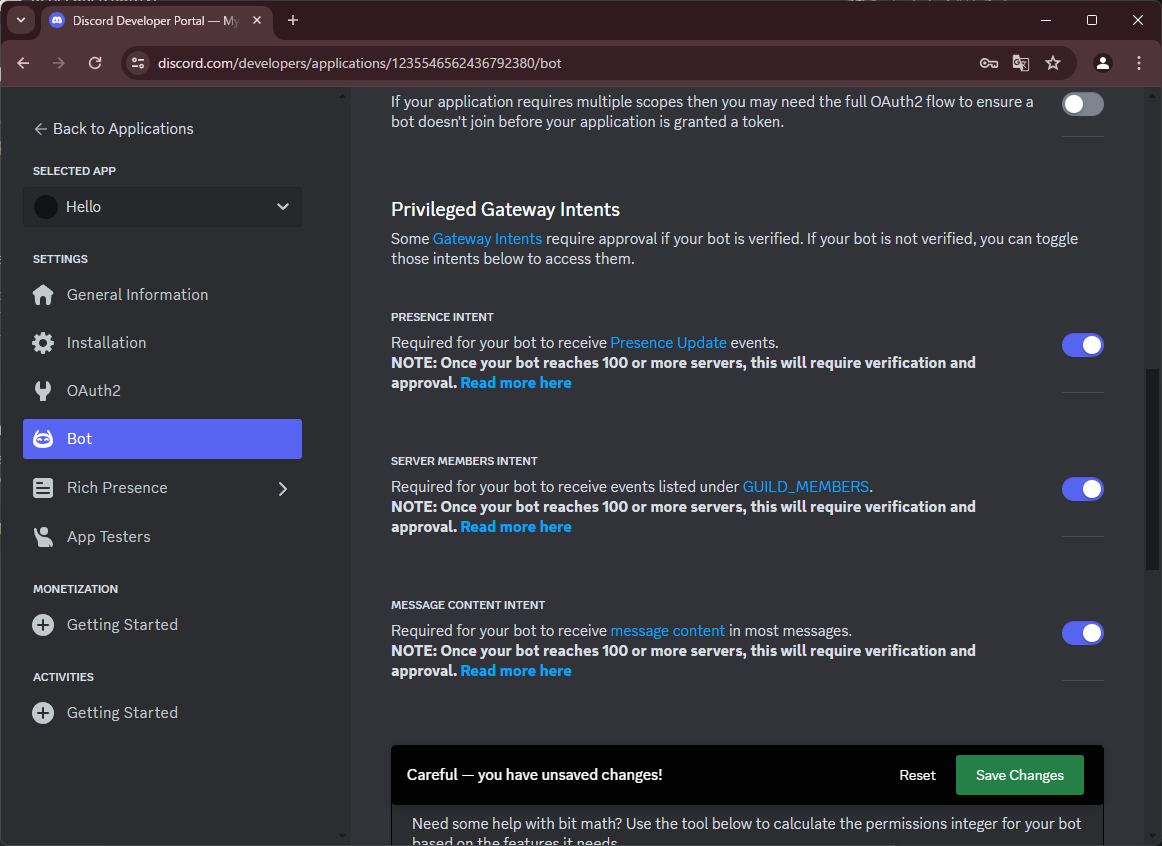Select the Bot robot icon
The height and width of the screenshot is (846, 1162).
pos(43,438)
